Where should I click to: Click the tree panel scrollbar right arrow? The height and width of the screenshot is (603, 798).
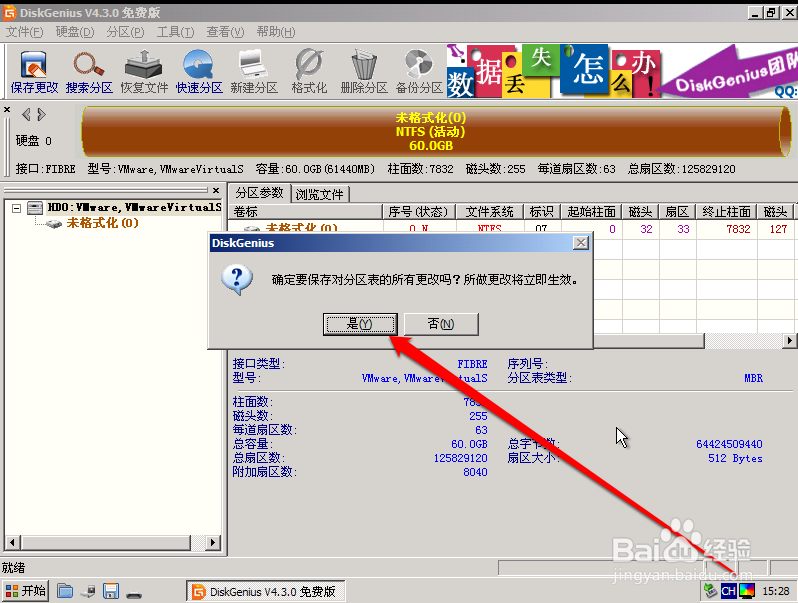213,542
